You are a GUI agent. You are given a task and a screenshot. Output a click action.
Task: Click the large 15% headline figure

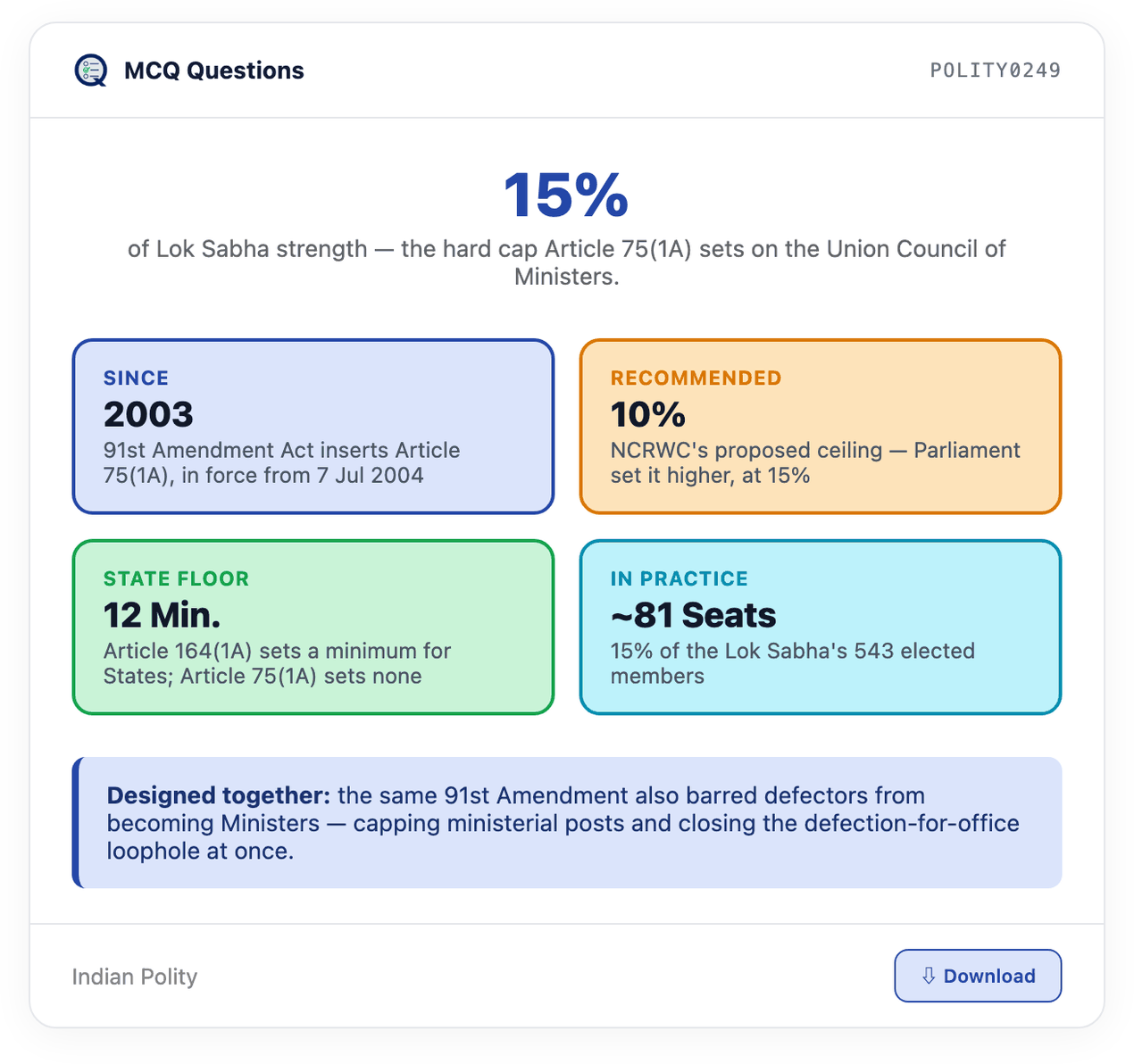point(566,195)
